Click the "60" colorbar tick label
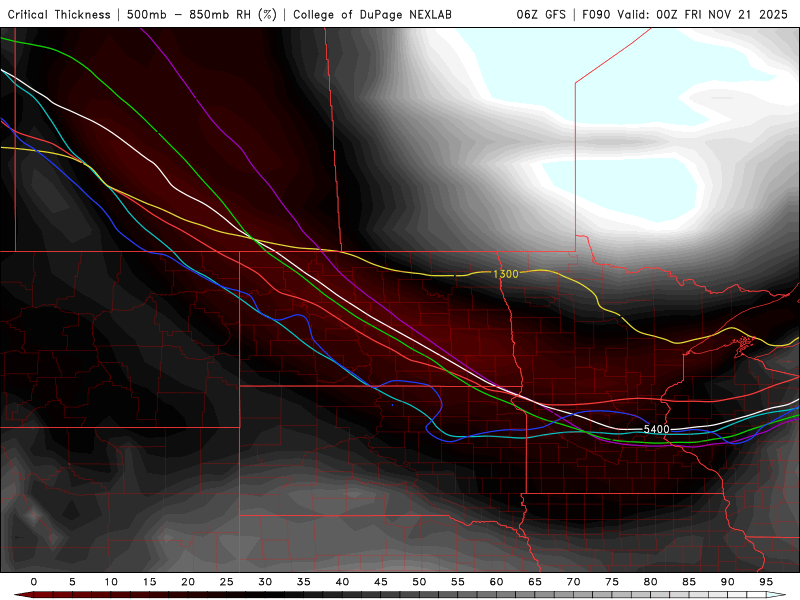Image resolution: width=800 pixels, height=600 pixels. 496,582
